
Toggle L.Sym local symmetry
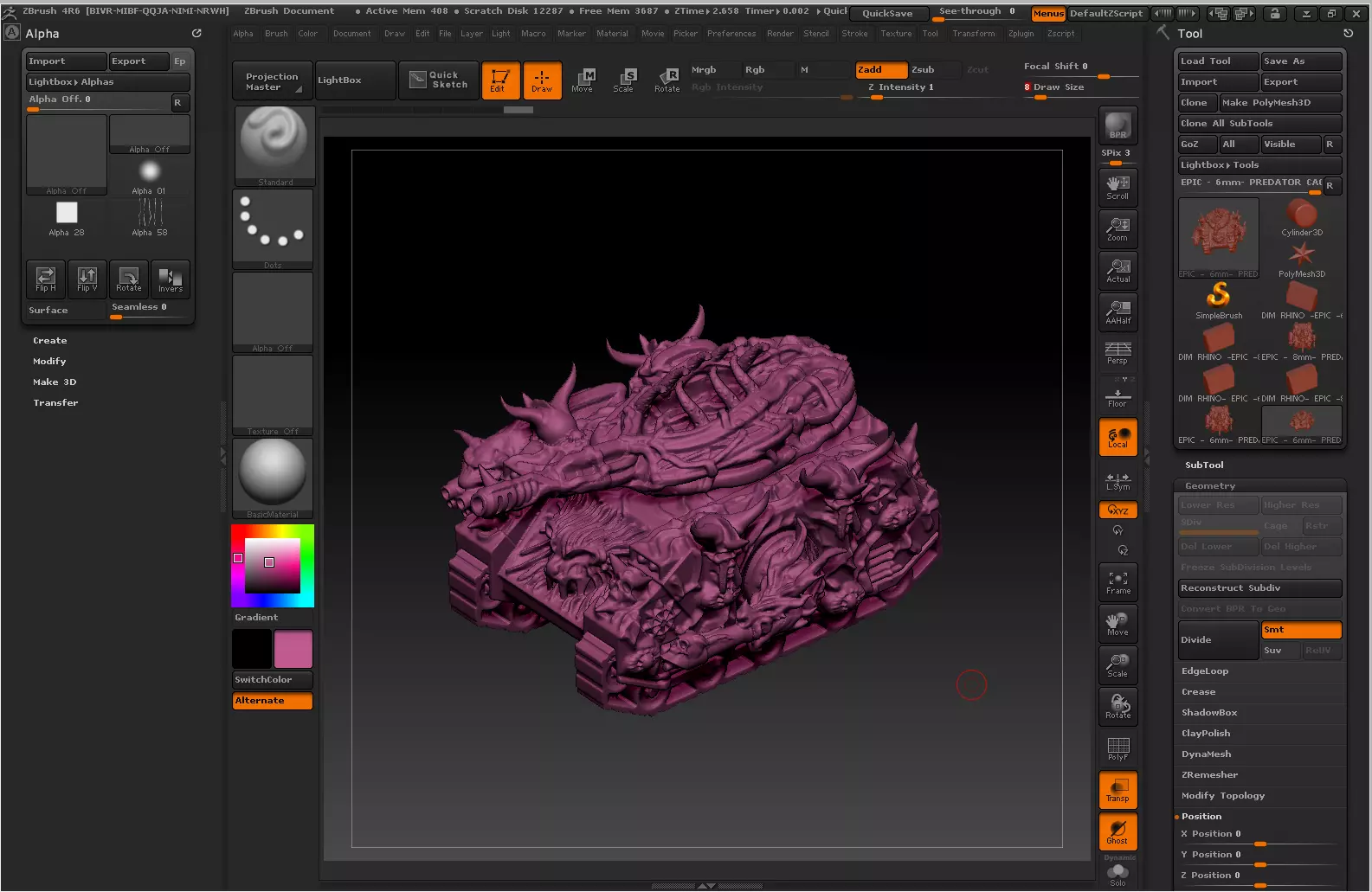(x=1118, y=481)
